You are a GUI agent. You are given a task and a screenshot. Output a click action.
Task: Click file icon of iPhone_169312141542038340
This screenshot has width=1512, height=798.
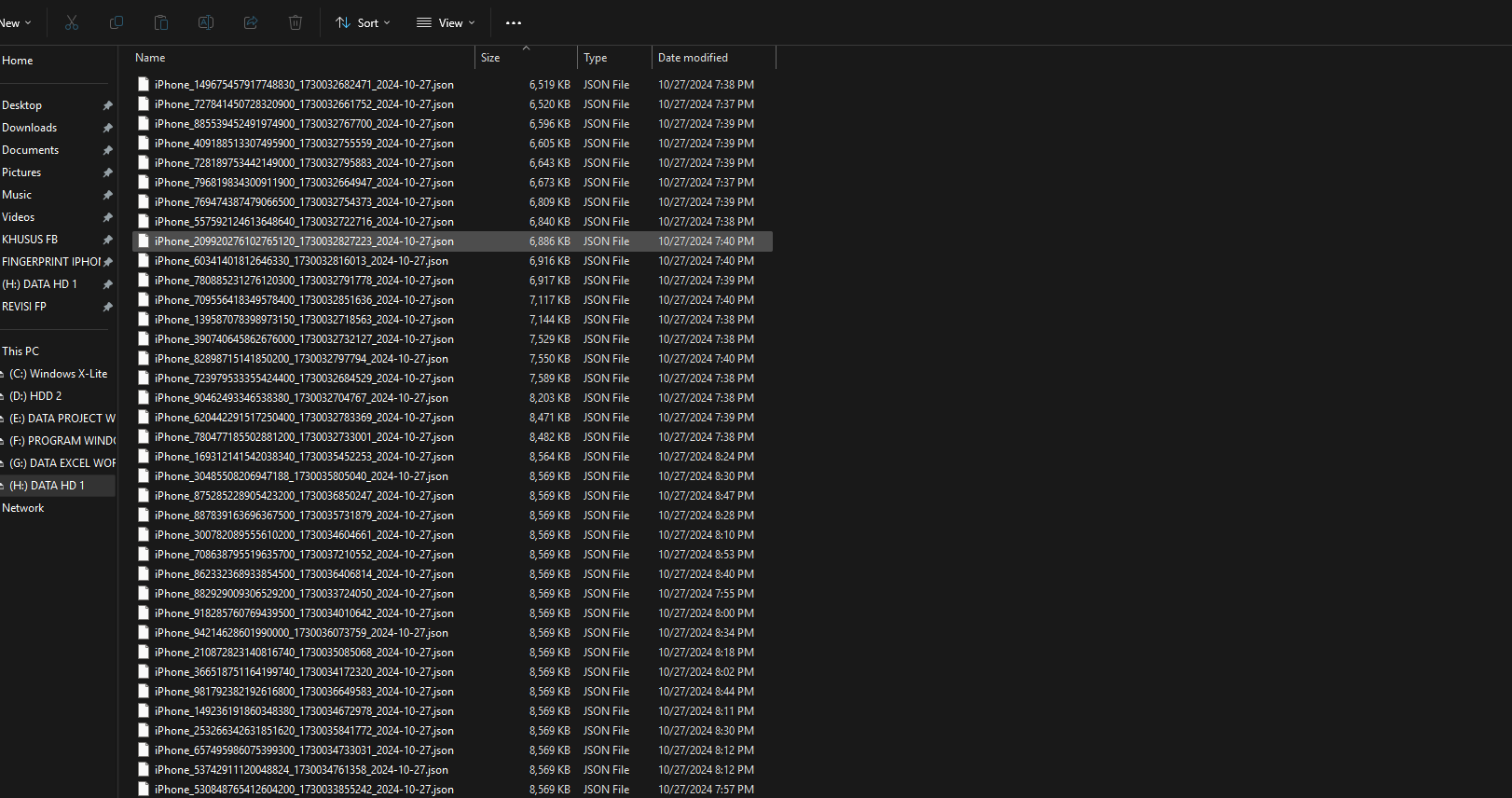click(x=144, y=456)
